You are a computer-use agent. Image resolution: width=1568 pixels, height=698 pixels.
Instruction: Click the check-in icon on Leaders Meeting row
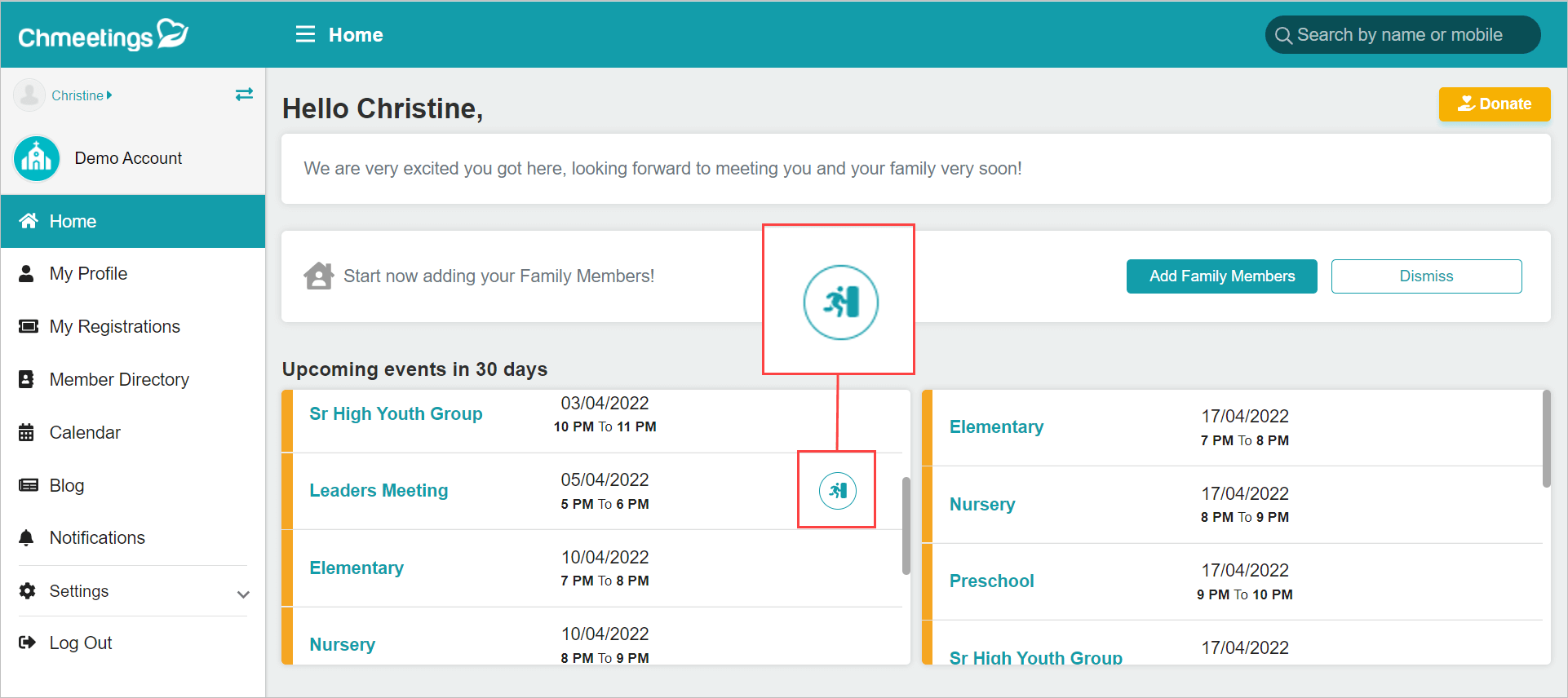838,491
